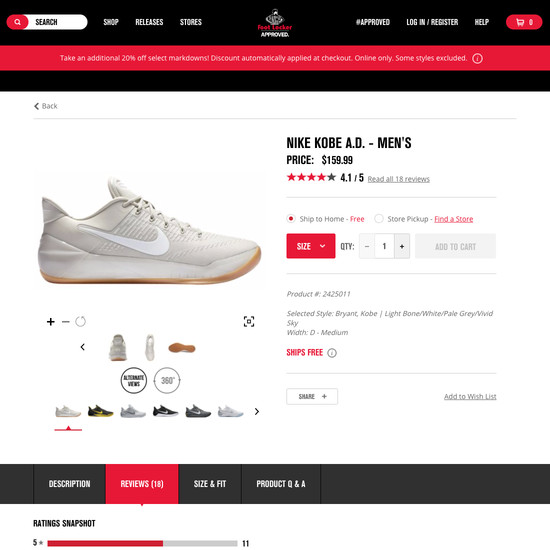Switch to the Size & Fit tab

coord(210,484)
